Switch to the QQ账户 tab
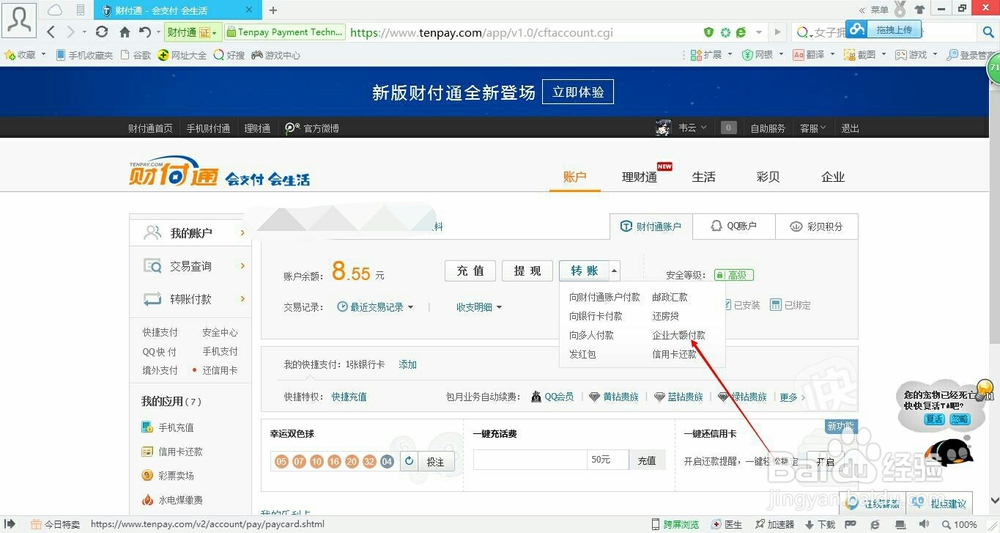Image resolution: width=1000 pixels, height=533 pixels. [x=734, y=226]
